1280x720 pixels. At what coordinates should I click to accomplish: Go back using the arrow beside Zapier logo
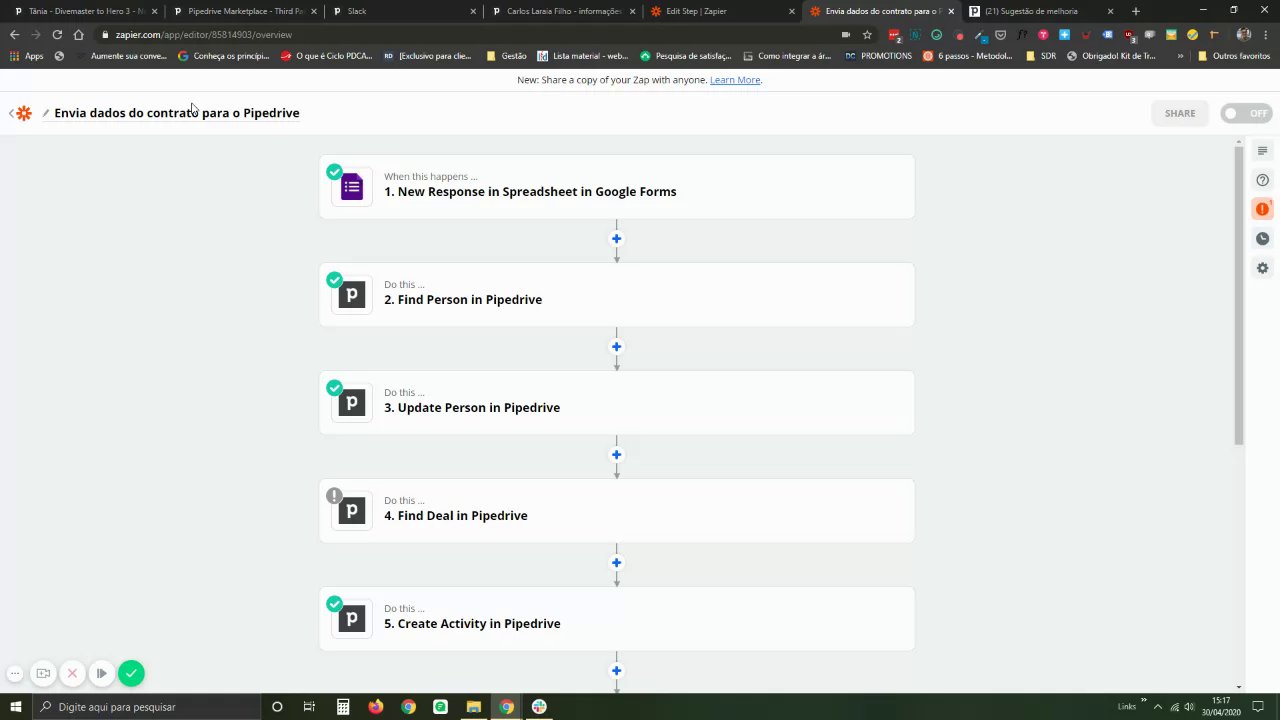(x=11, y=113)
